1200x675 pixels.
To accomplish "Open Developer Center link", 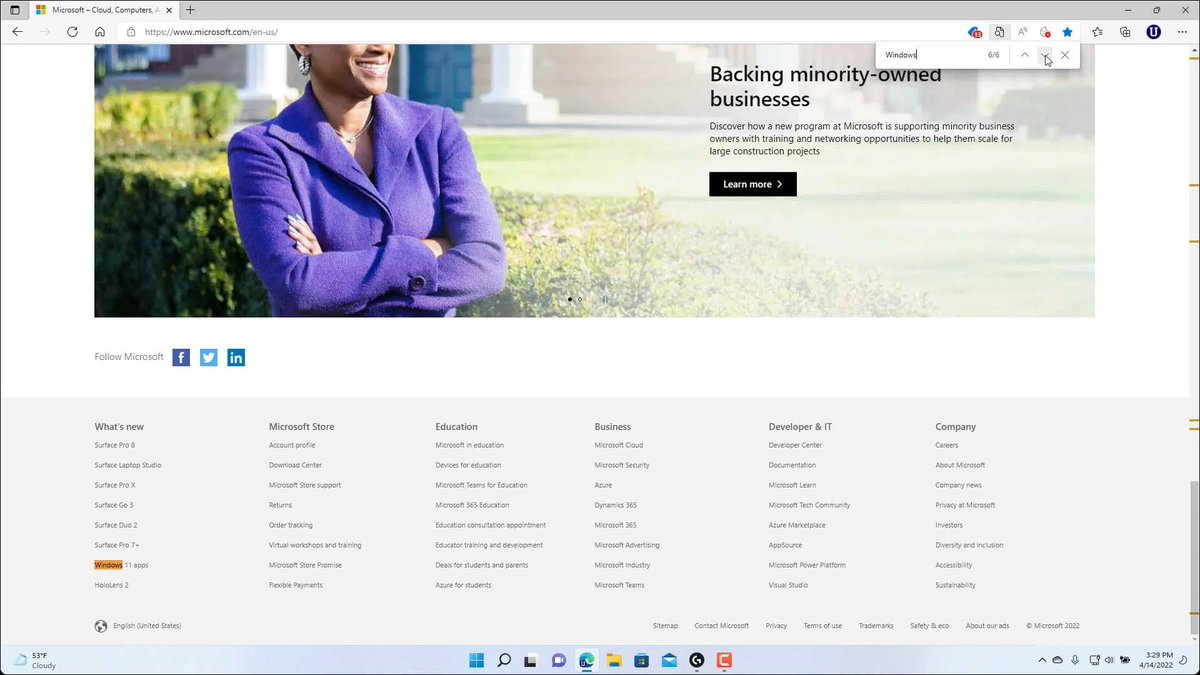I will point(795,445).
